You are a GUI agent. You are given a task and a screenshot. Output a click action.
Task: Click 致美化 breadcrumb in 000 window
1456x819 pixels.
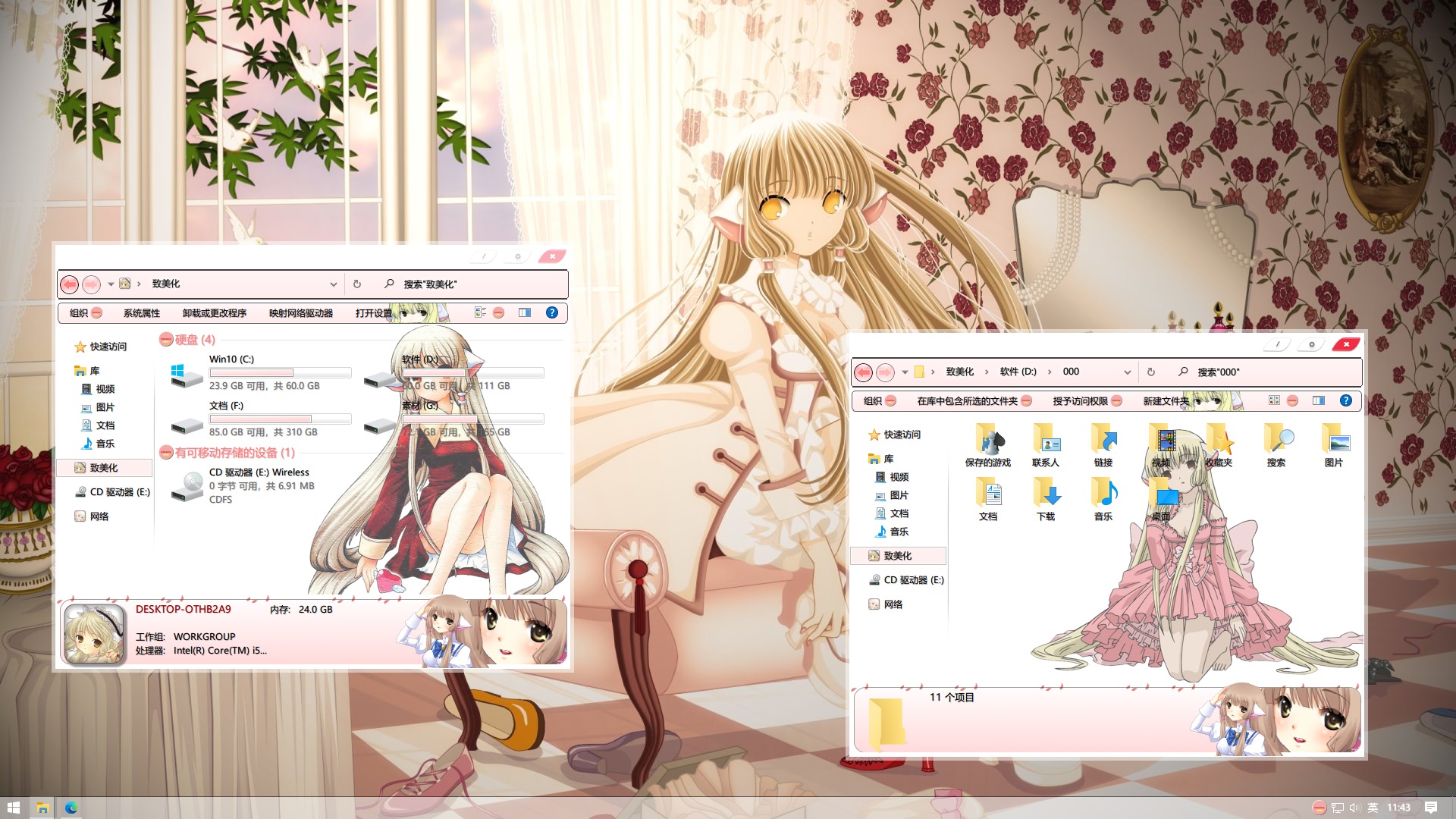coord(959,372)
